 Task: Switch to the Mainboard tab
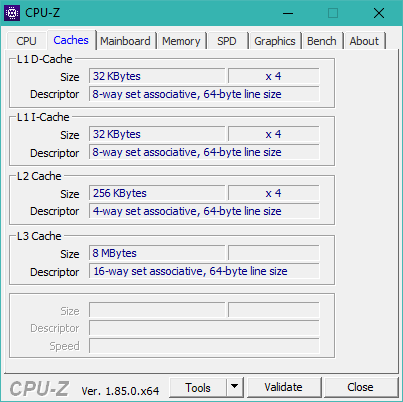[125, 41]
